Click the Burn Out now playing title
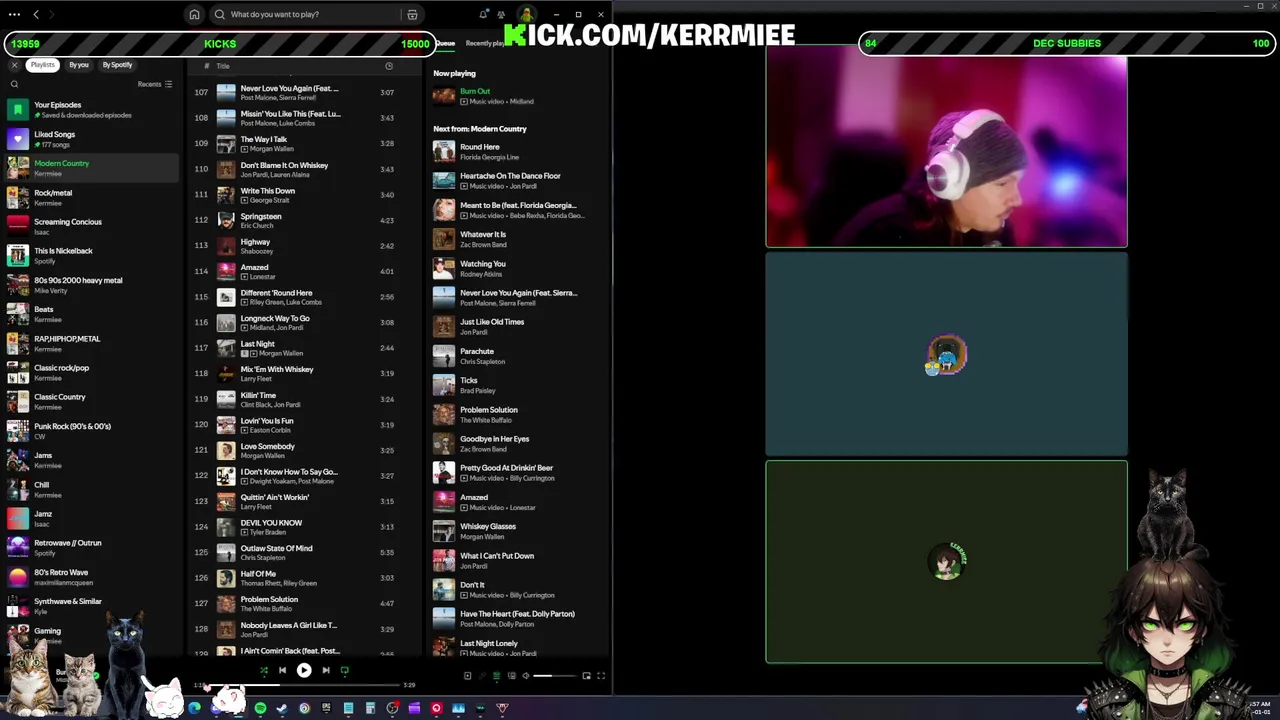The image size is (1280, 720). tap(475, 91)
